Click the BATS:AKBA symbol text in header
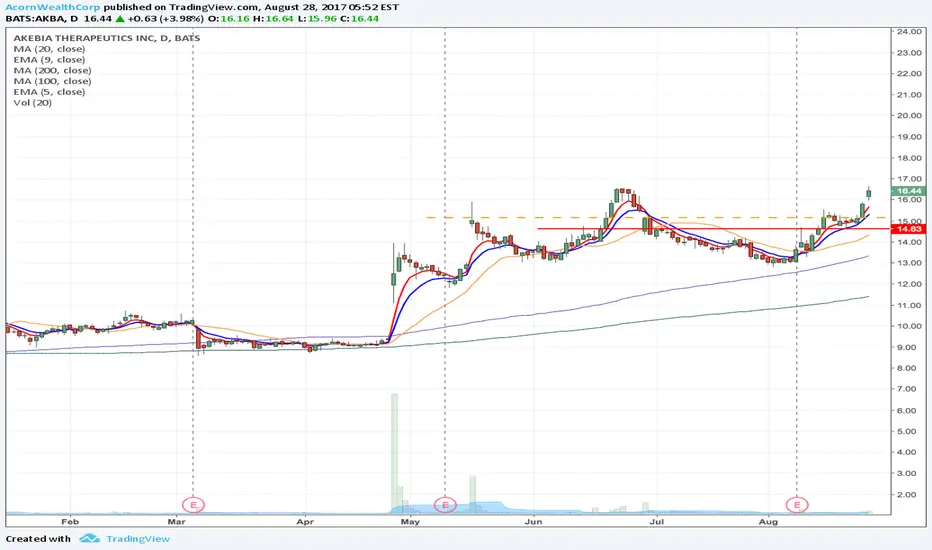 coord(33,18)
